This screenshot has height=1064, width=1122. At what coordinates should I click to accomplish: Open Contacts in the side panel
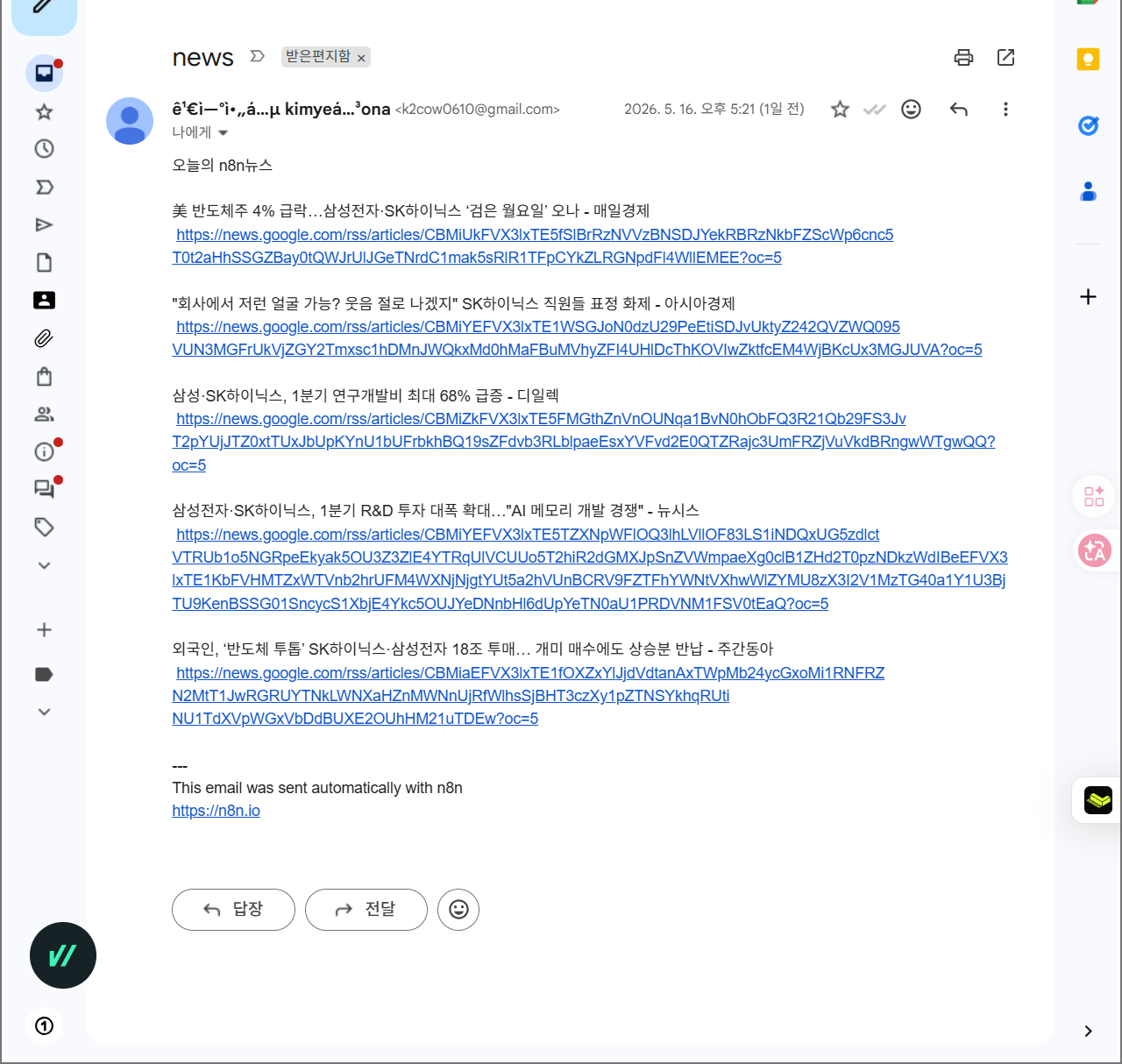coord(1088,191)
